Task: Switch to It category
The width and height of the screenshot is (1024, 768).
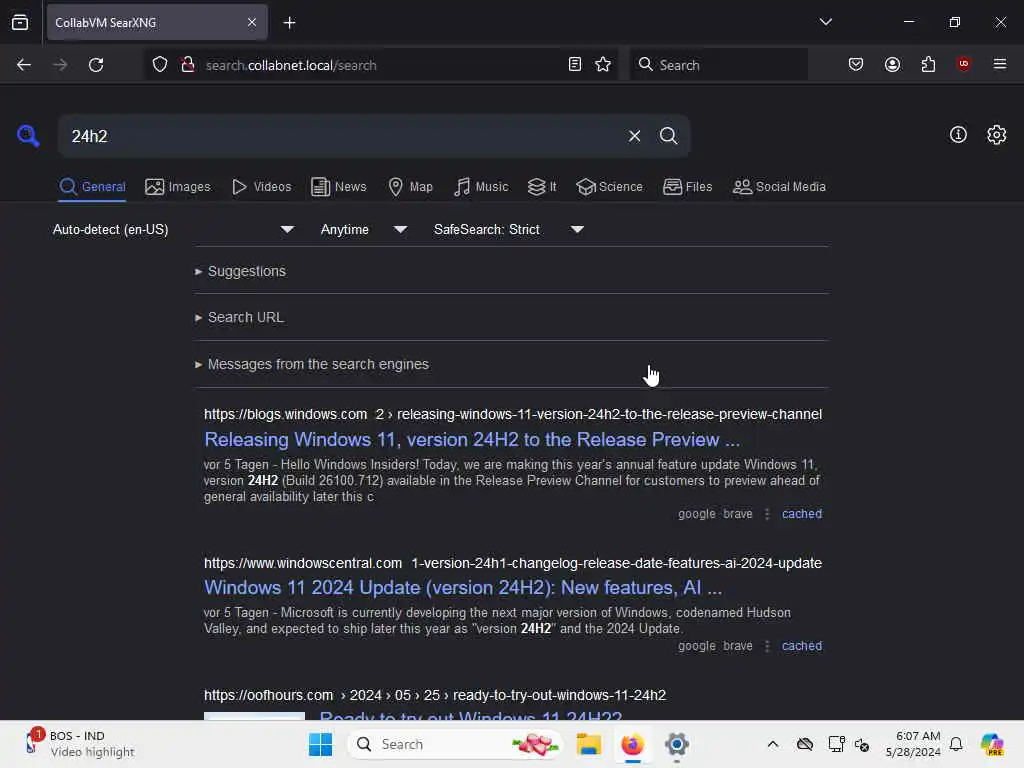Action: tap(542, 187)
